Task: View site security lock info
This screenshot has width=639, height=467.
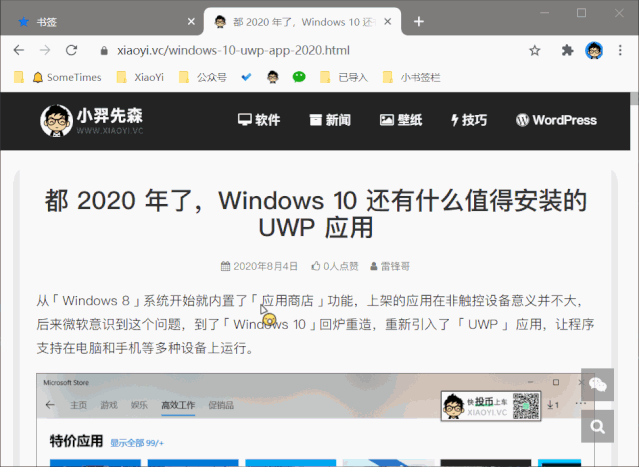Action: (x=104, y=51)
